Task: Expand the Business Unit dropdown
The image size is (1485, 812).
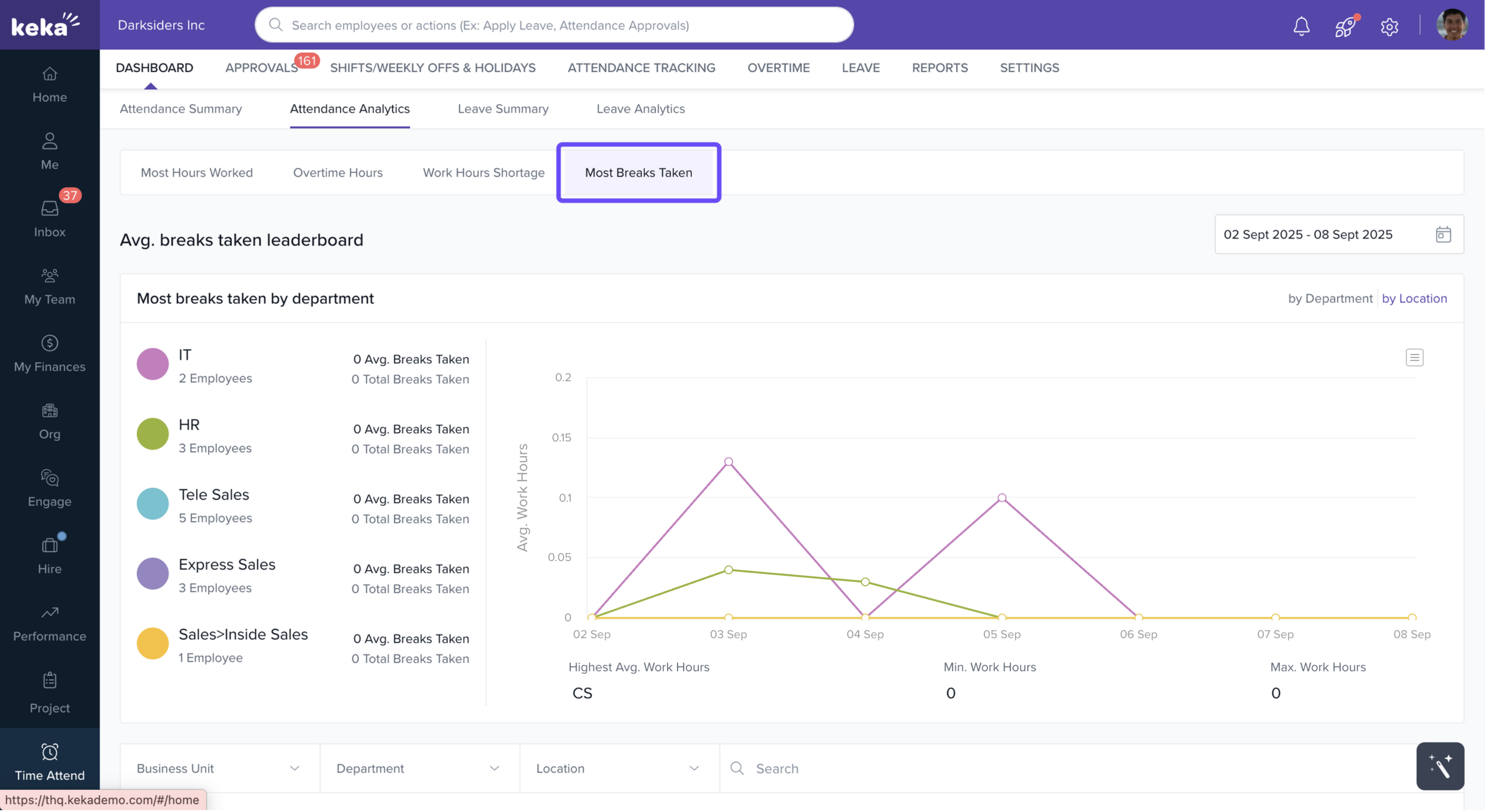Action: click(219, 768)
